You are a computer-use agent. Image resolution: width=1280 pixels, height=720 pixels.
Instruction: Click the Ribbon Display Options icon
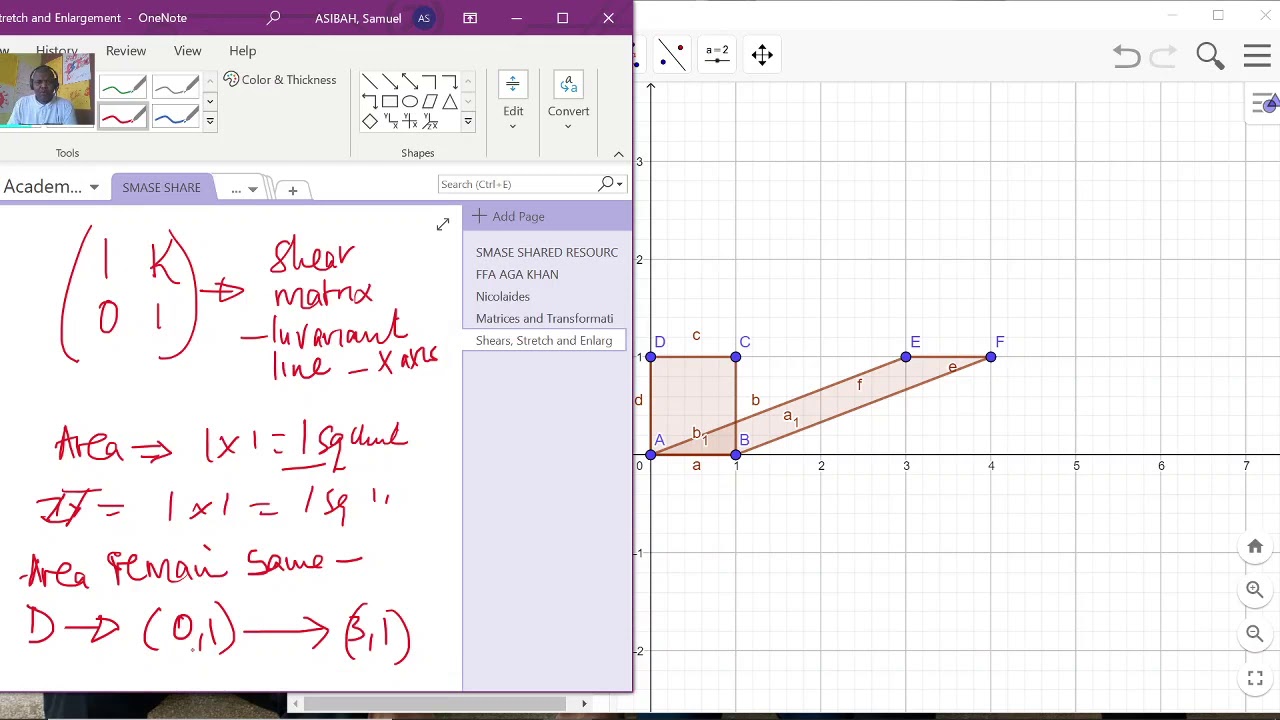(x=470, y=18)
